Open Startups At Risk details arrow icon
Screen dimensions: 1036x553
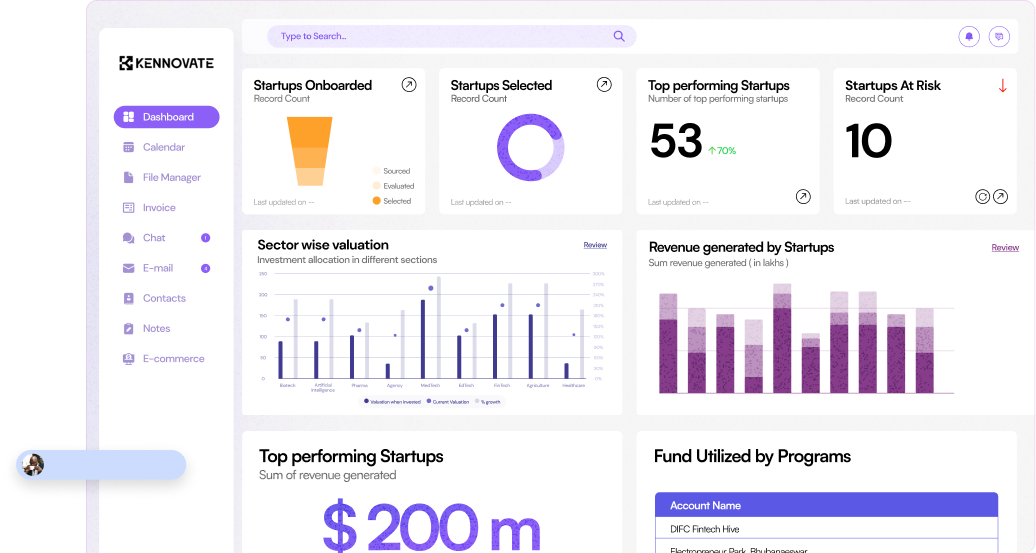click(1000, 197)
